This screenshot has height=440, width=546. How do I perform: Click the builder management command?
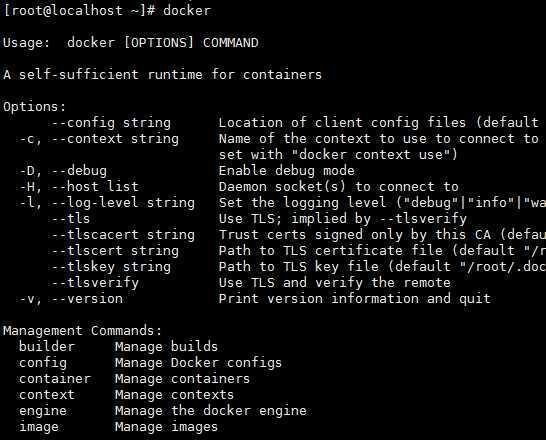click(x=47, y=347)
